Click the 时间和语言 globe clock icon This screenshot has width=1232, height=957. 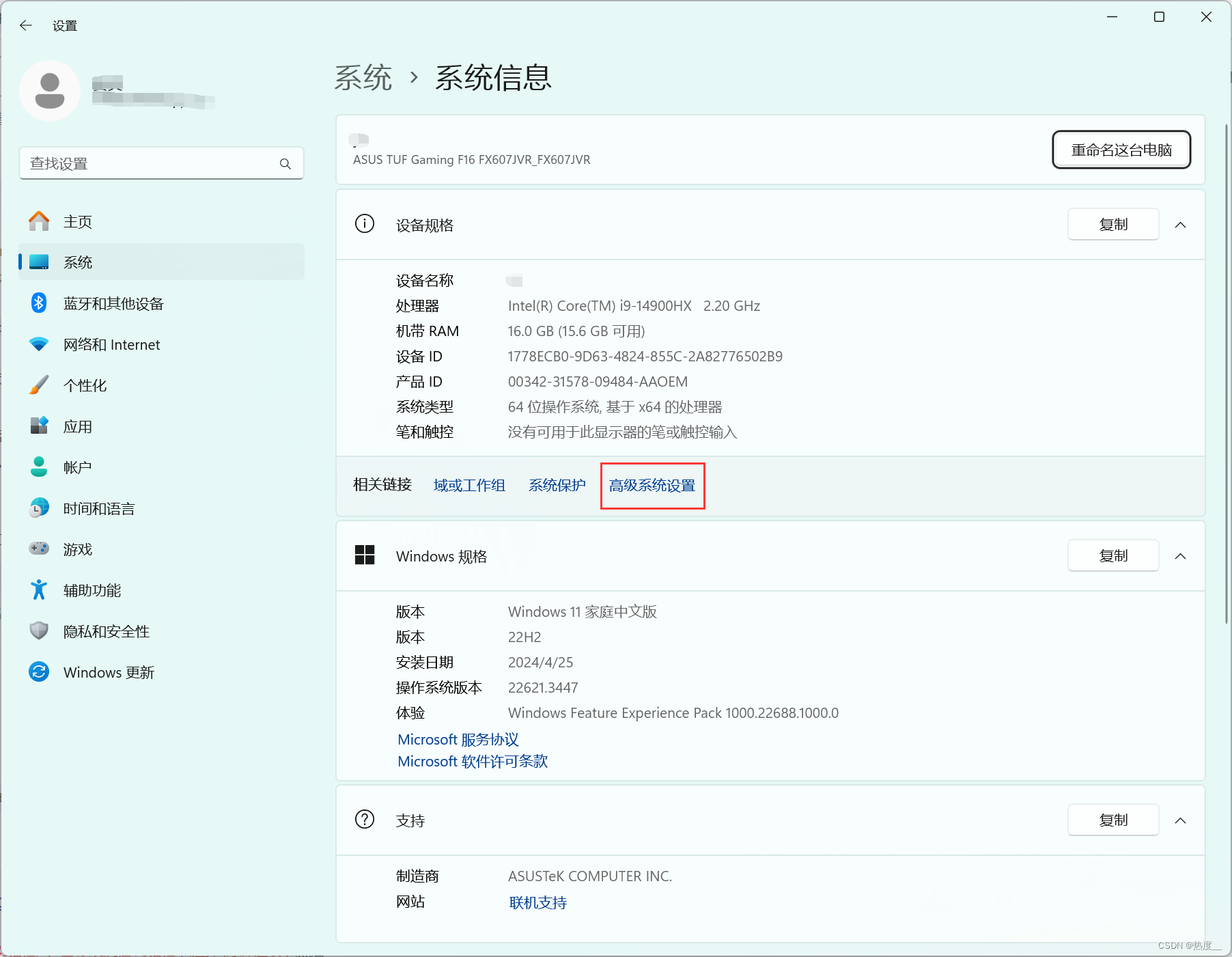(39, 508)
